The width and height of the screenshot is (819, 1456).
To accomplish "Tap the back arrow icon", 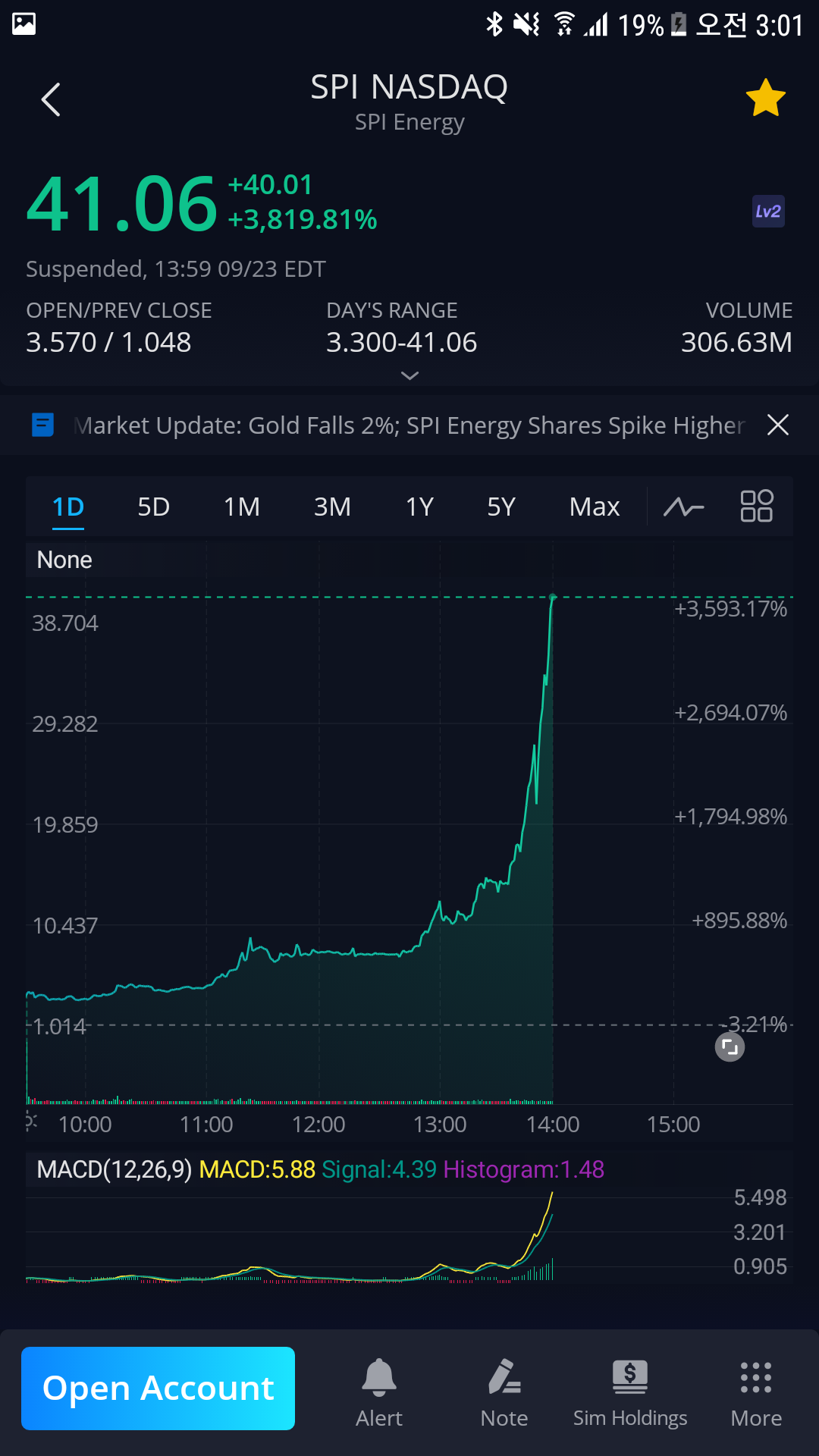I will point(51,99).
